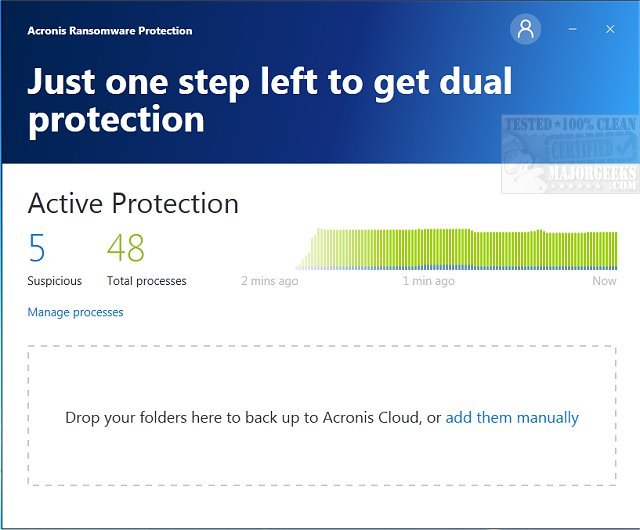The height and width of the screenshot is (530, 640).
Task: Click the 'Total processes' caption text
Action: click(146, 281)
